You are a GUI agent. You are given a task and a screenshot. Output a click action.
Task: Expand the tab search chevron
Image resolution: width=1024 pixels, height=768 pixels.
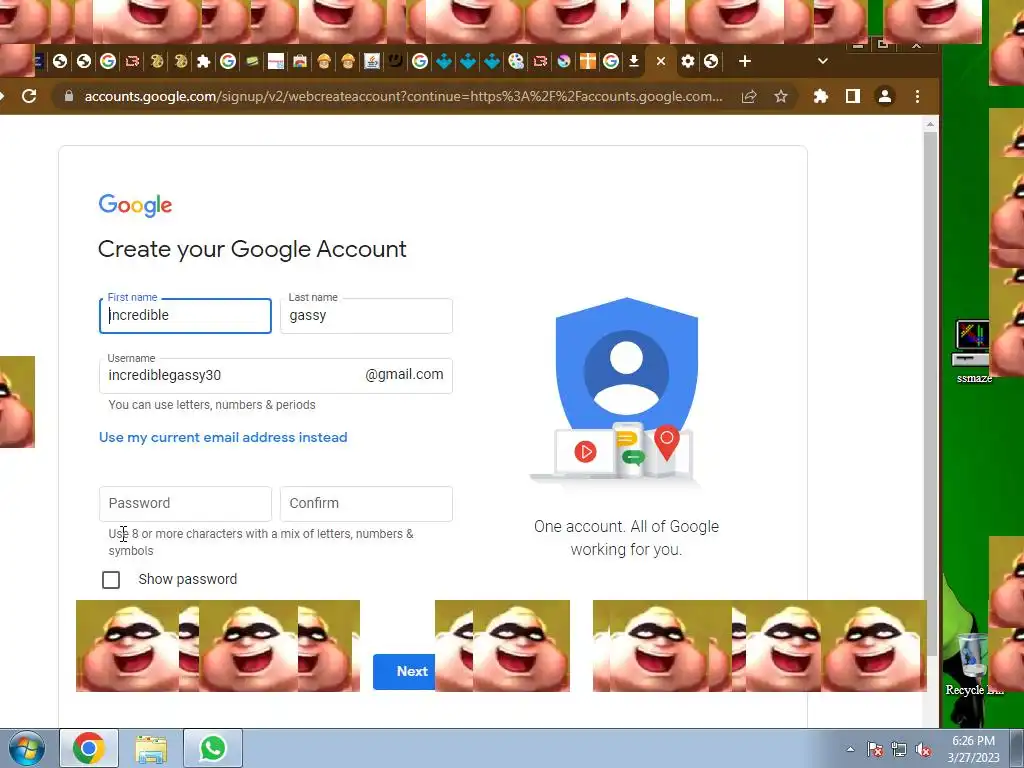click(x=823, y=61)
